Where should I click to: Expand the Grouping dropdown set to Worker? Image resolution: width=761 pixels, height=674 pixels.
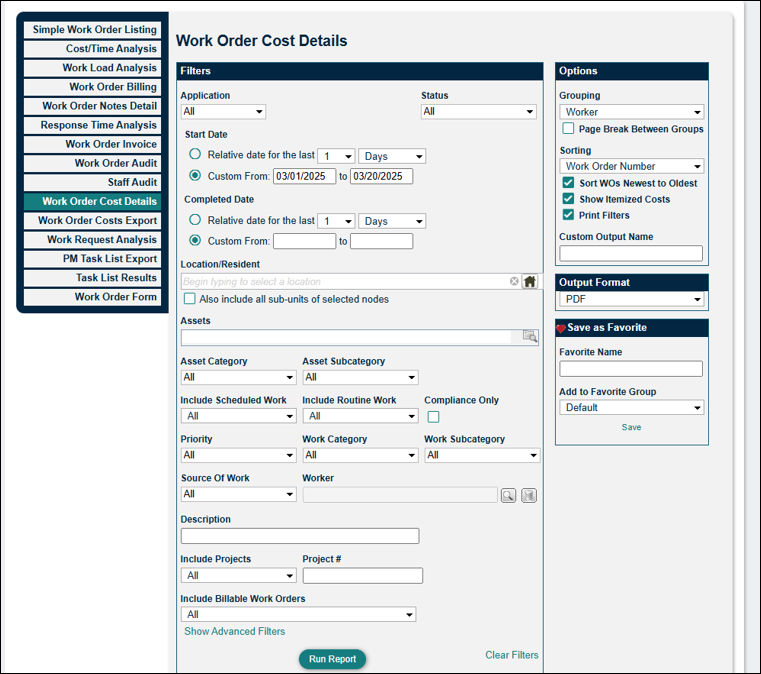pyautogui.click(x=631, y=112)
